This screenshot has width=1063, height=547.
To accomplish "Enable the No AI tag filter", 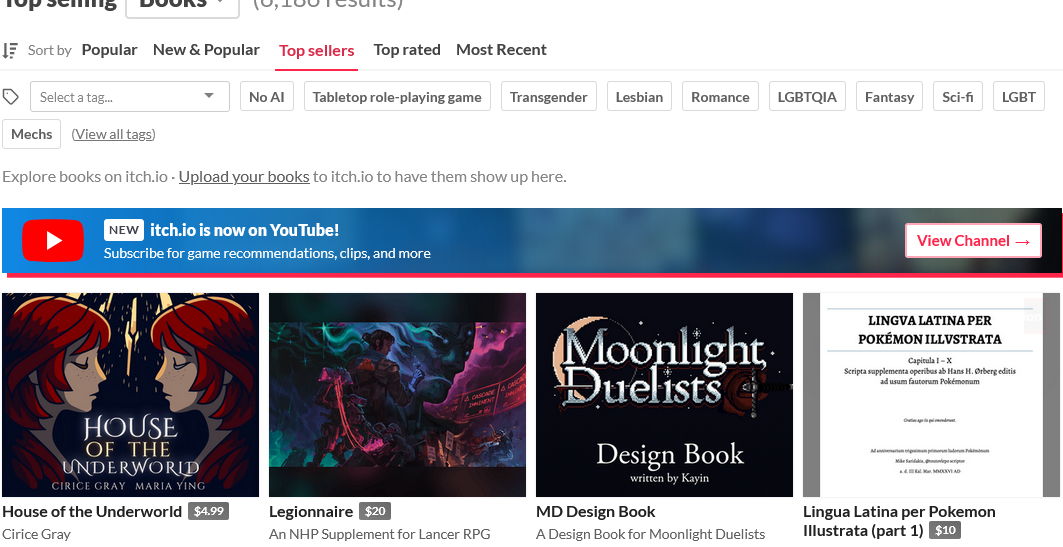I will [x=267, y=97].
